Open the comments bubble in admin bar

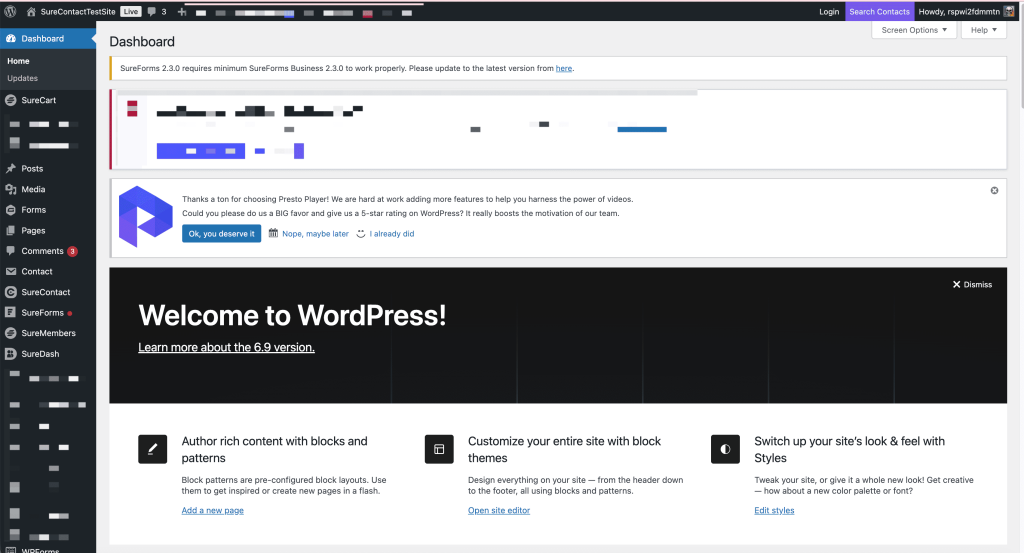tap(157, 12)
